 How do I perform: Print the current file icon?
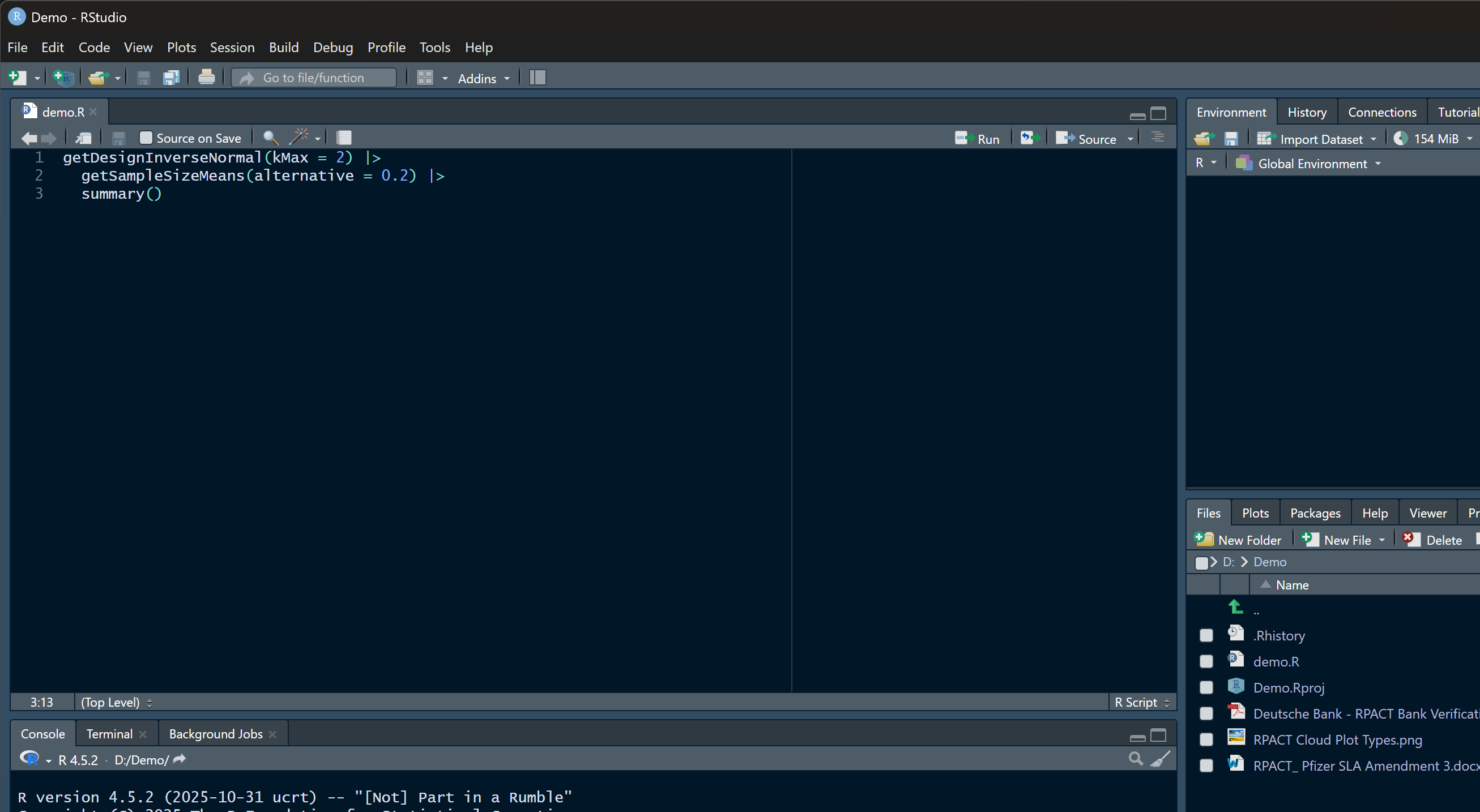pyautogui.click(x=206, y=78)
